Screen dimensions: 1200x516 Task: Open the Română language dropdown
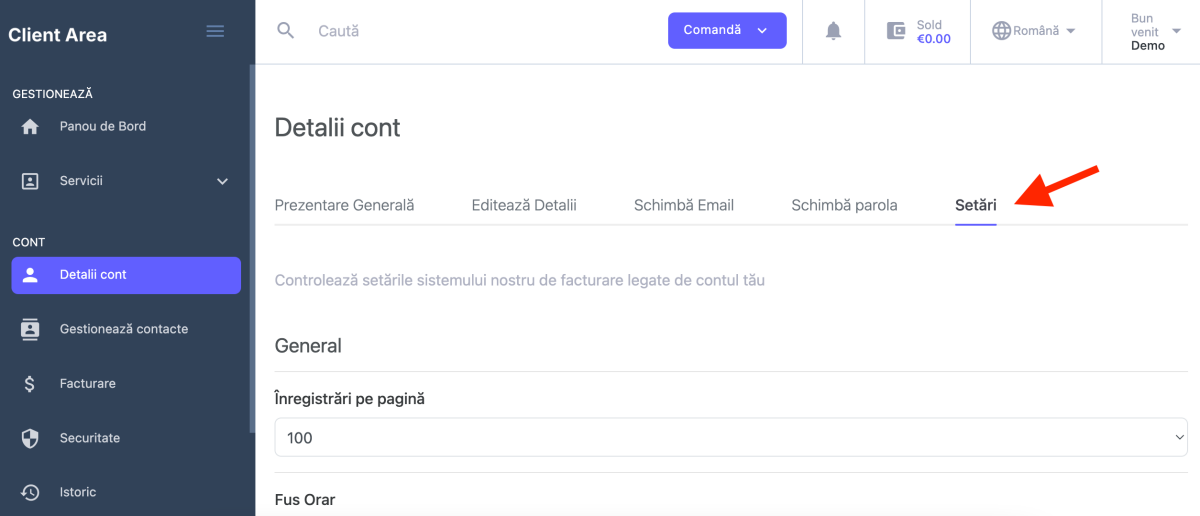(x=1035, y=31)
